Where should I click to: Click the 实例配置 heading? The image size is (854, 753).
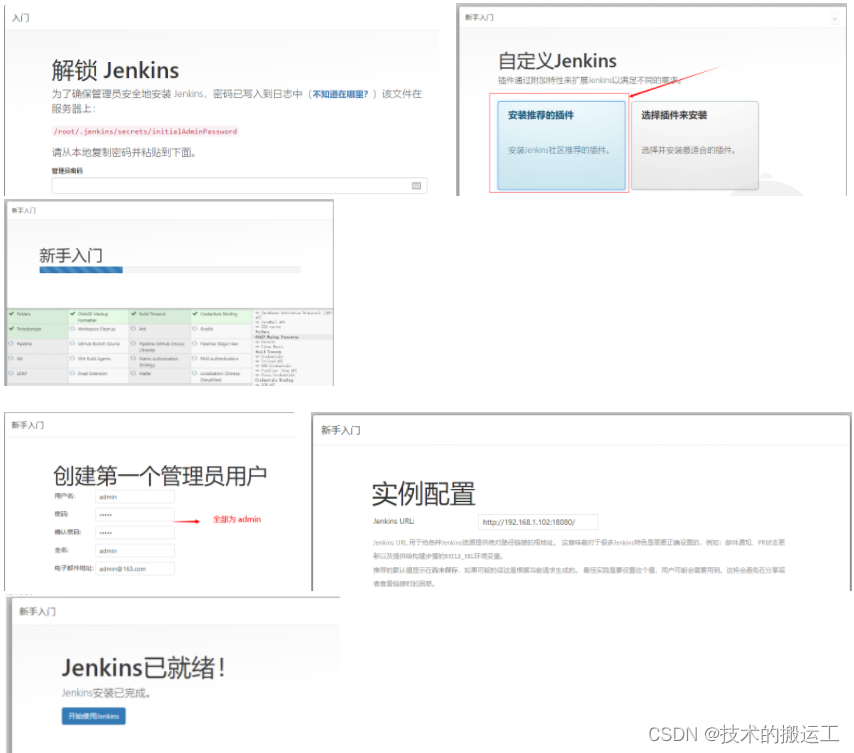[x=424, y=493]
